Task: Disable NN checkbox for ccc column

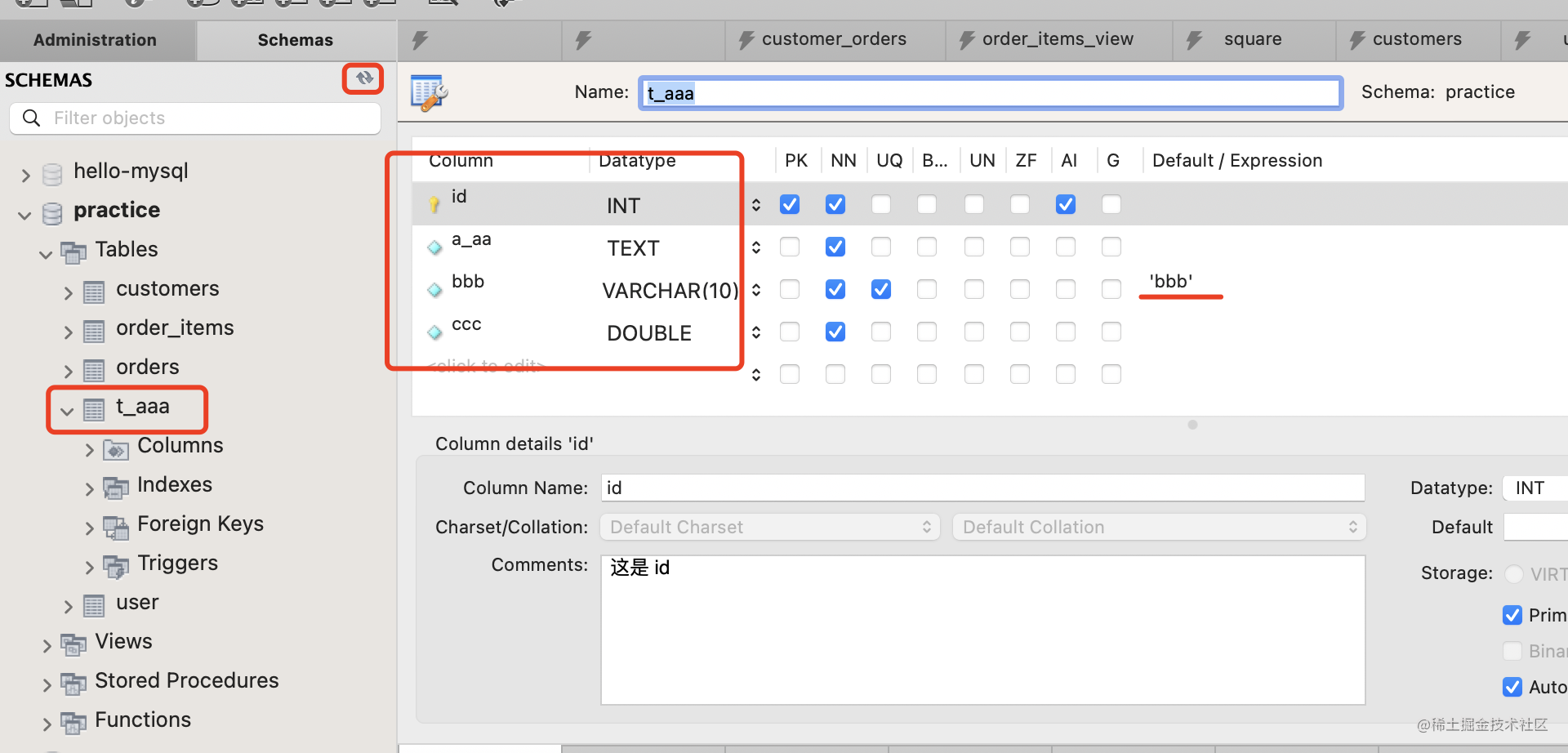Action: (835, 332)
